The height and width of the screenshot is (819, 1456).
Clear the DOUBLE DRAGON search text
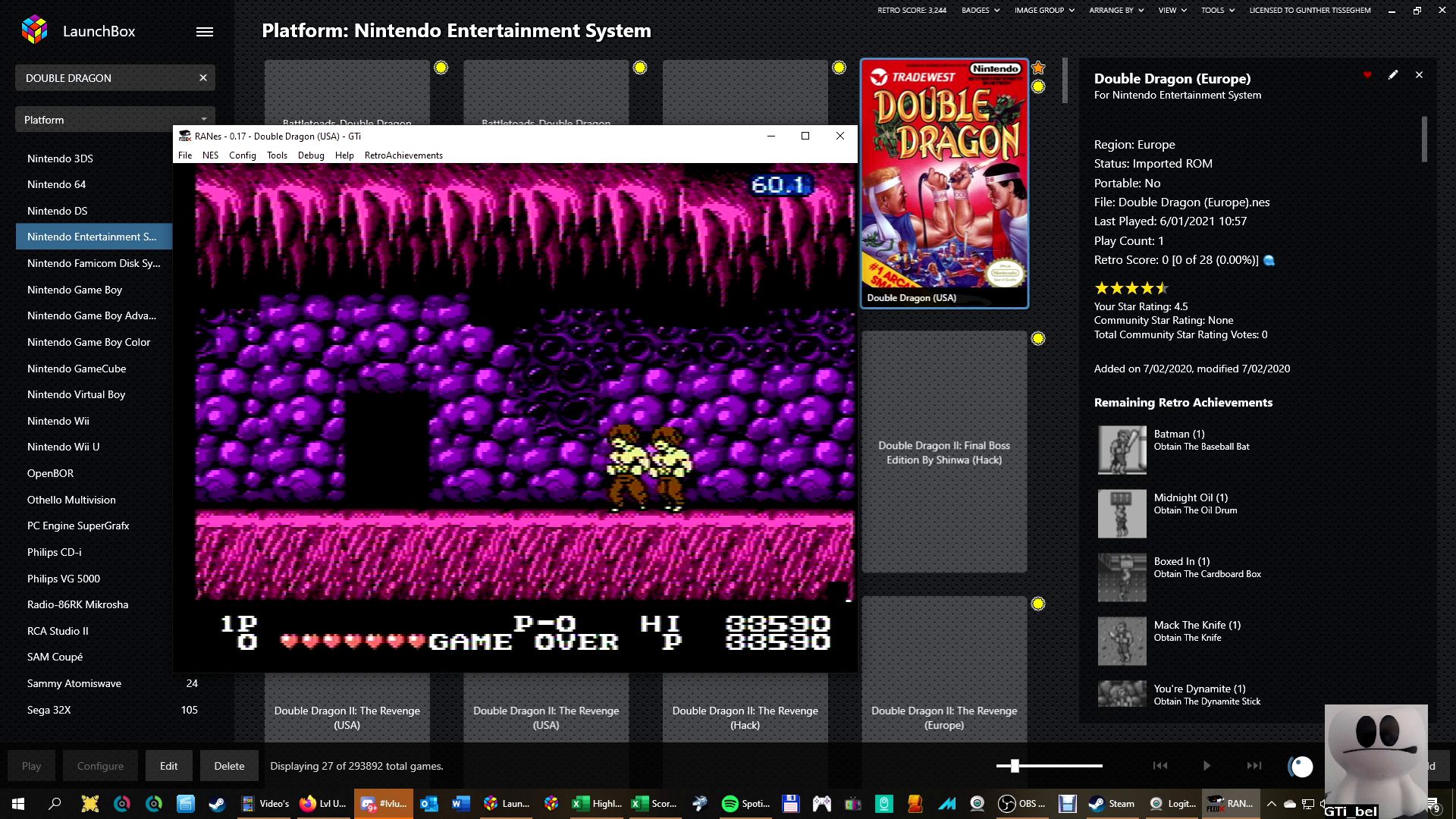click(203, 78)
